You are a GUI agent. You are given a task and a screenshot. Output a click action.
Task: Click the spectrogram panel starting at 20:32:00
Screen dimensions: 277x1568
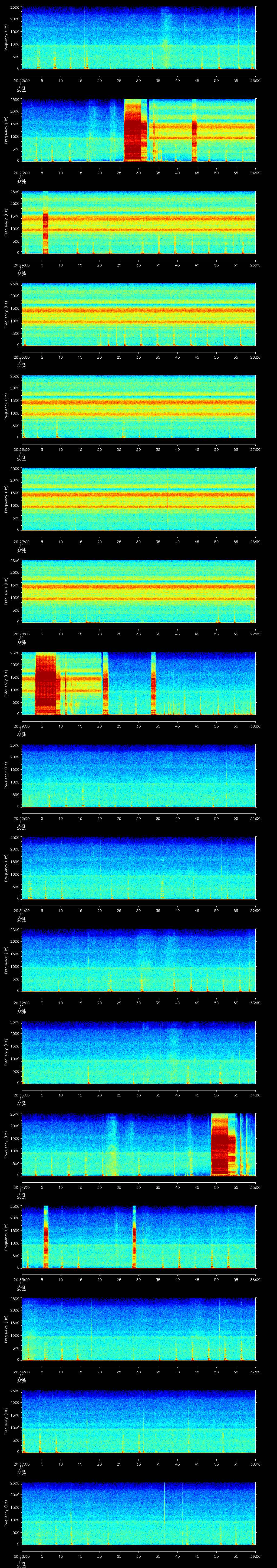pos(139,960)
